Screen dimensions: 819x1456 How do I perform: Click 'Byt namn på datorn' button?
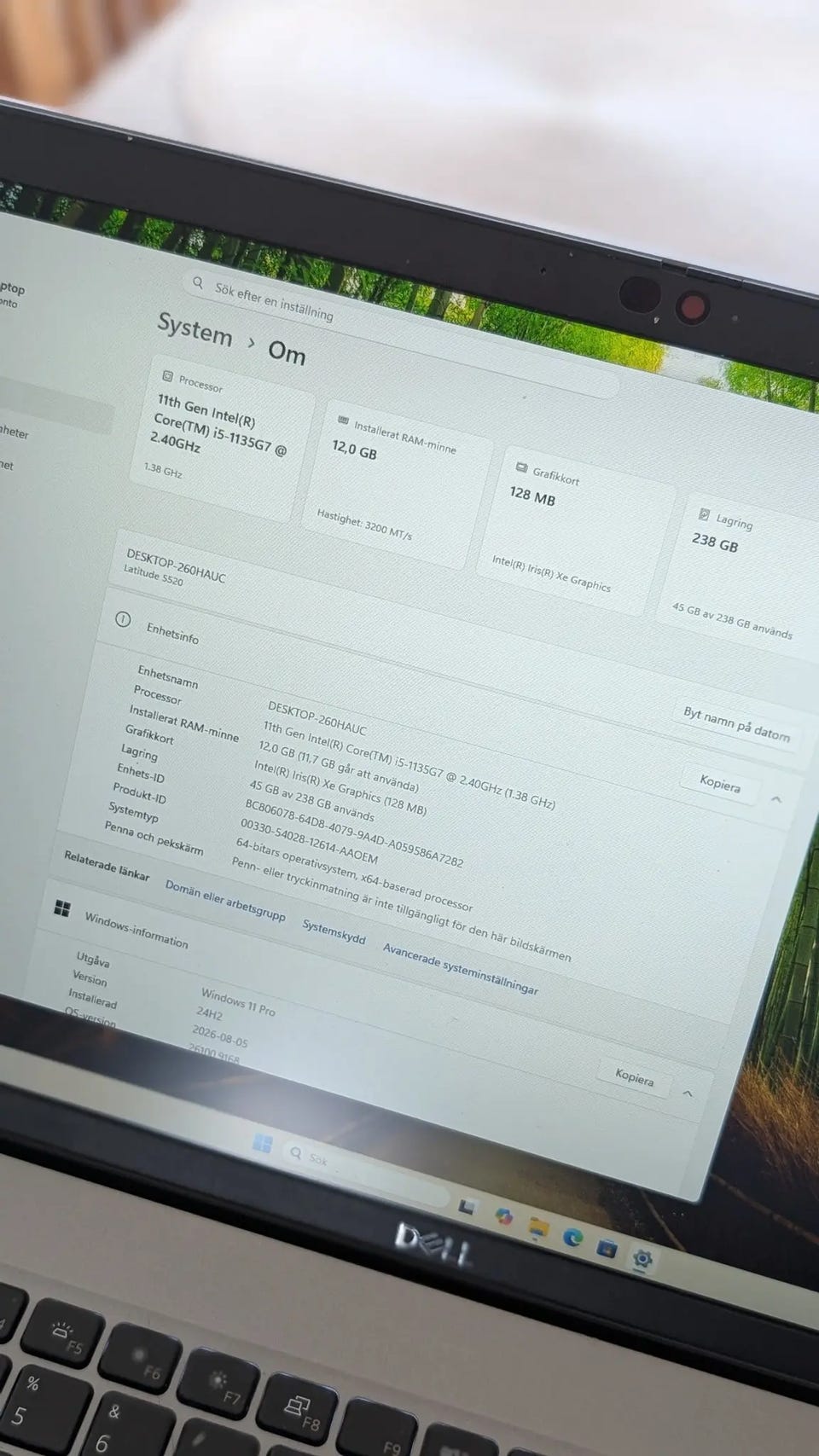tap(736, 725)
